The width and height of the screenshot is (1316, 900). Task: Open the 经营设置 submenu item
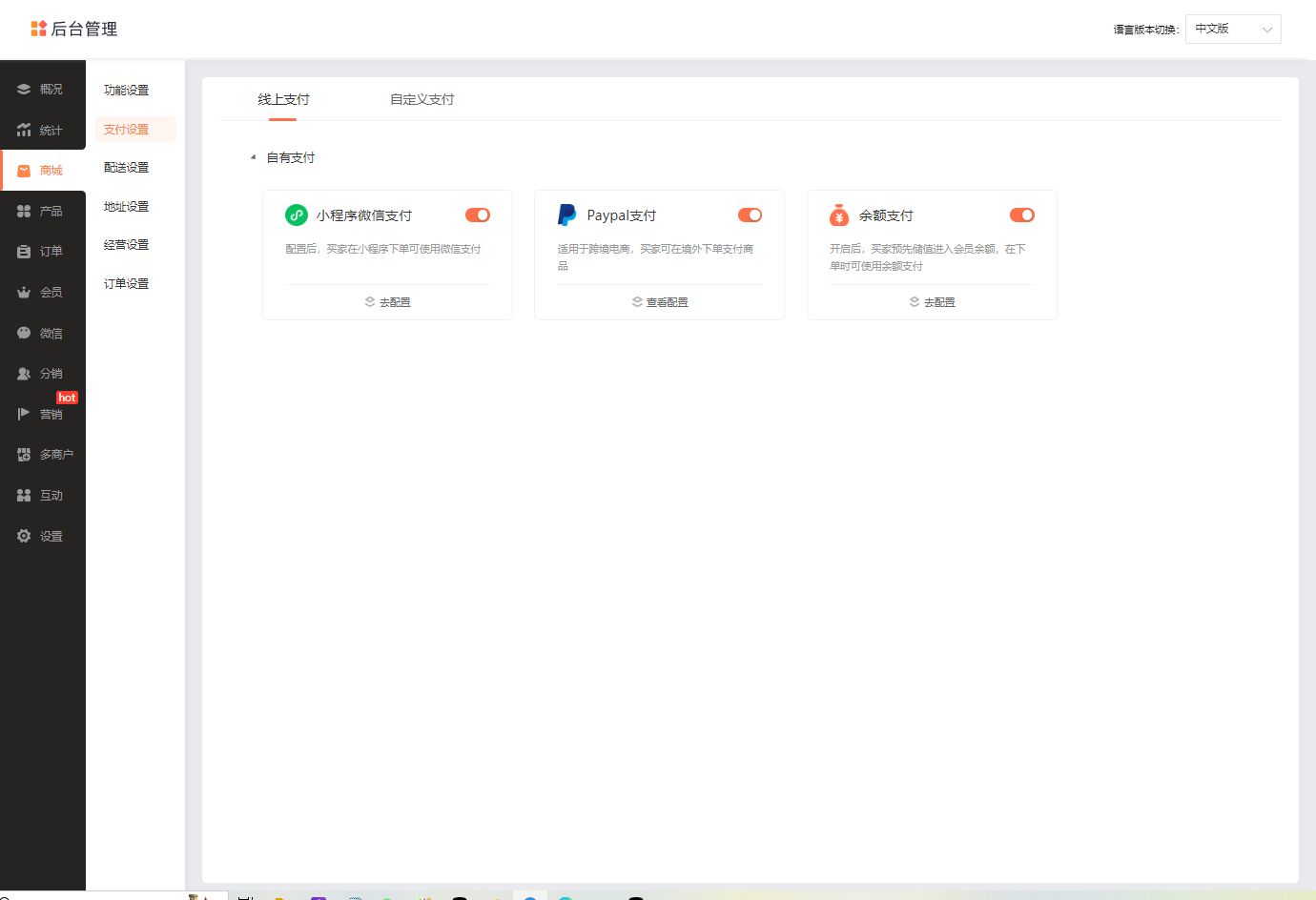pyautogui.click(x=126, y=245)
